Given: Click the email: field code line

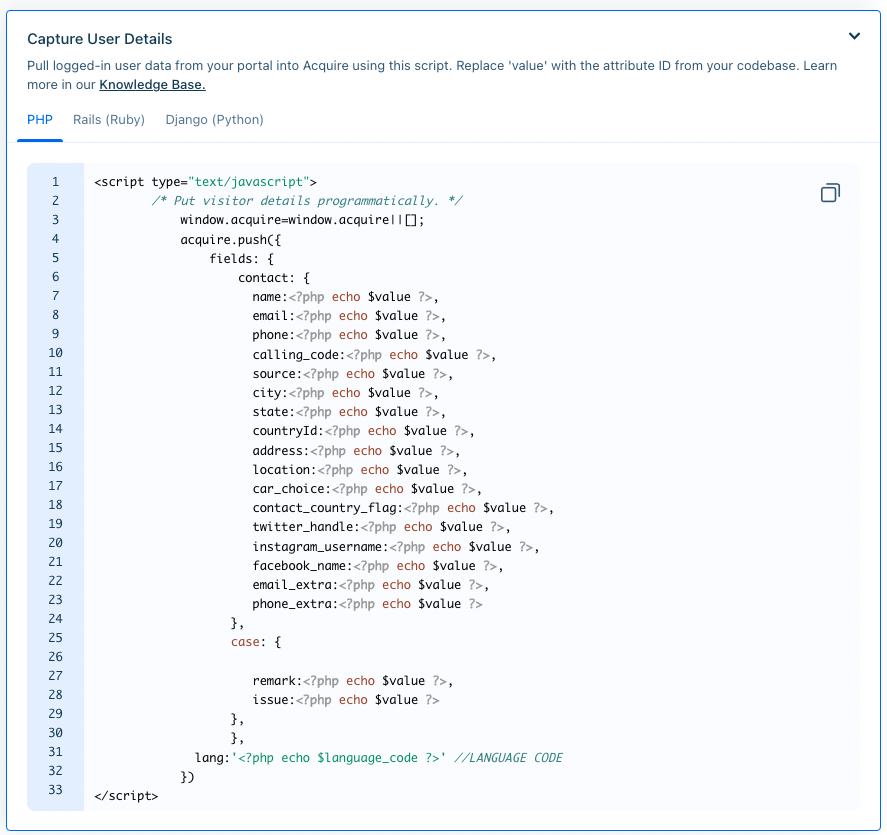Looking at the screenshot, I should [349, 316].
